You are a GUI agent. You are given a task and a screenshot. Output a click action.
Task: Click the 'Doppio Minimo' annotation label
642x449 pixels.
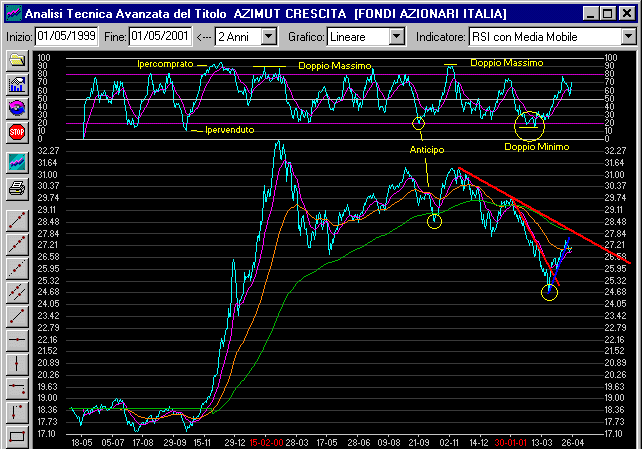[x=536, y=147]
